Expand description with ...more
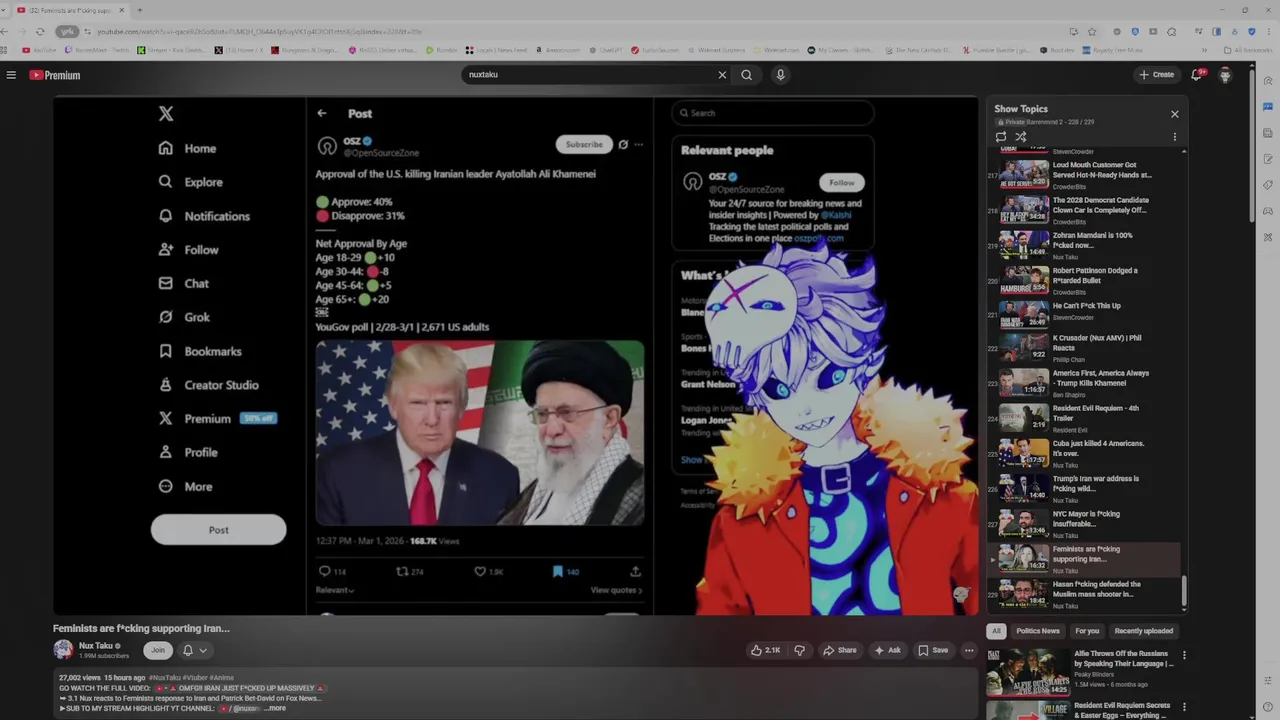Image resolution: width=1280 pixels, height=720 pixels. pyautogui.click(x=275, y=708)
